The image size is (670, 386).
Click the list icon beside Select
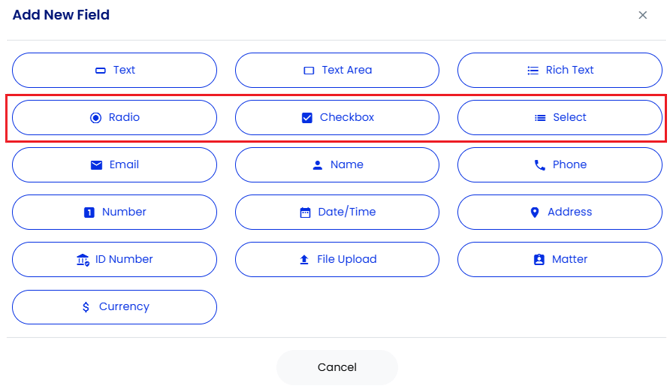pyautogui.click(x=540, y=118)
